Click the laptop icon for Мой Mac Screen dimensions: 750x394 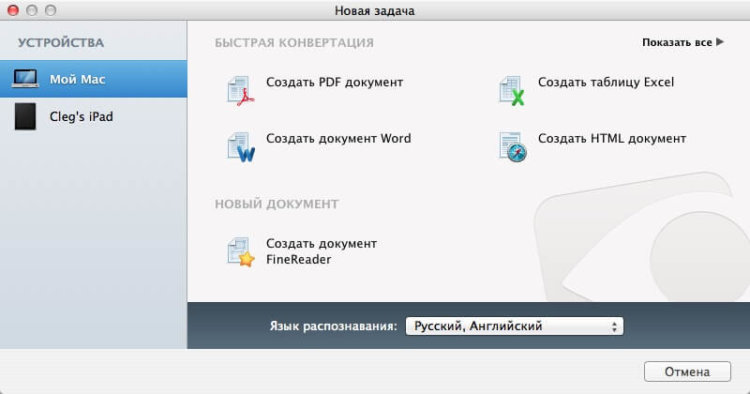pyautogui.click(x=25, y=79)
